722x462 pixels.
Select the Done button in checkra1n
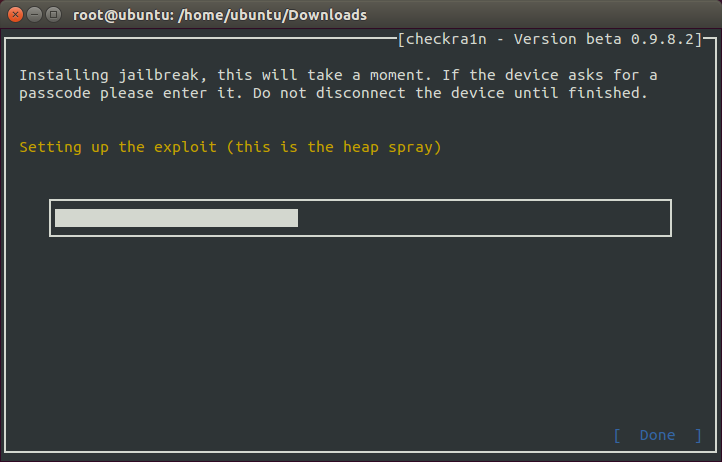(658, 435)
